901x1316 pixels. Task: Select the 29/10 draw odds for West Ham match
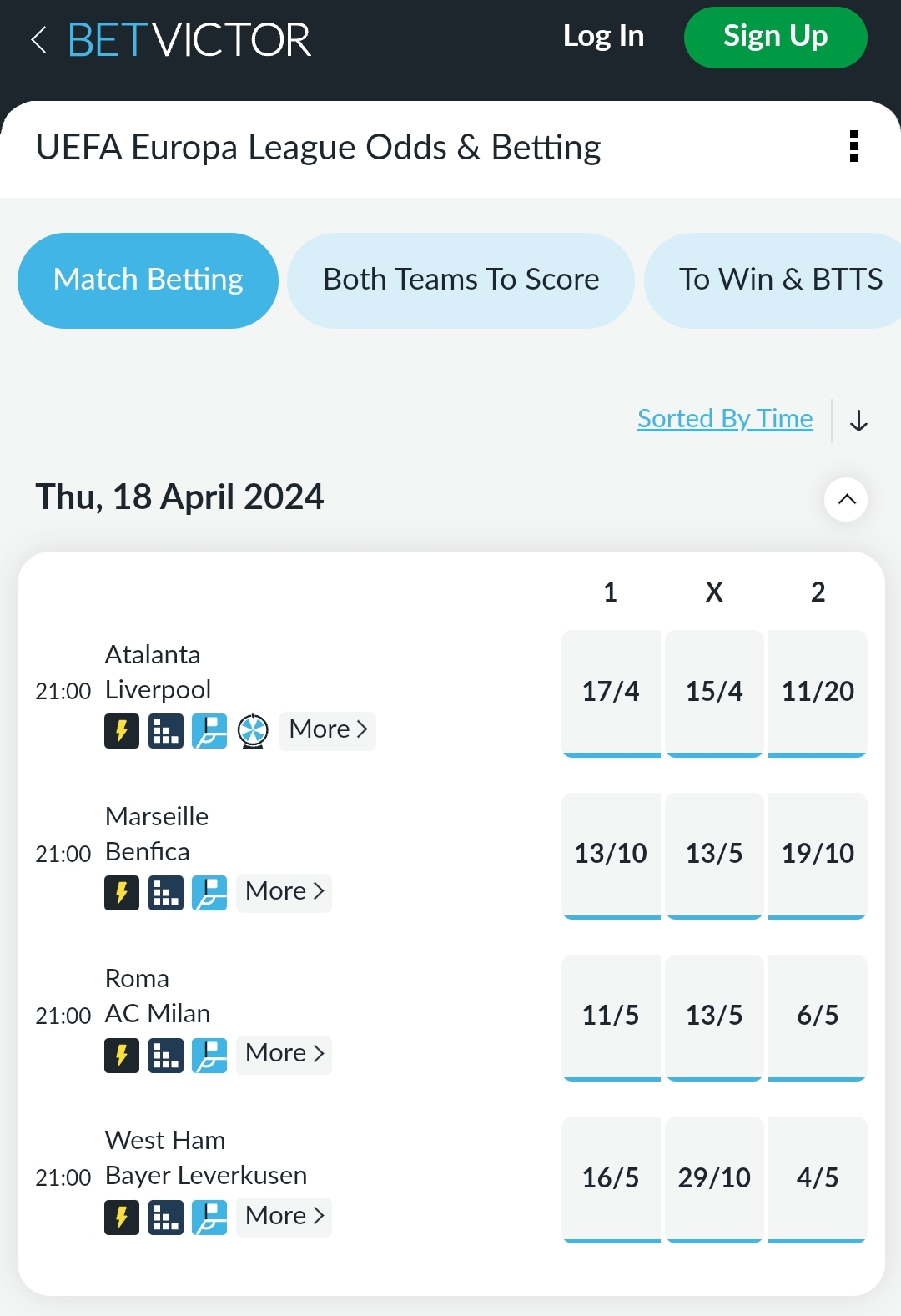713,1177
